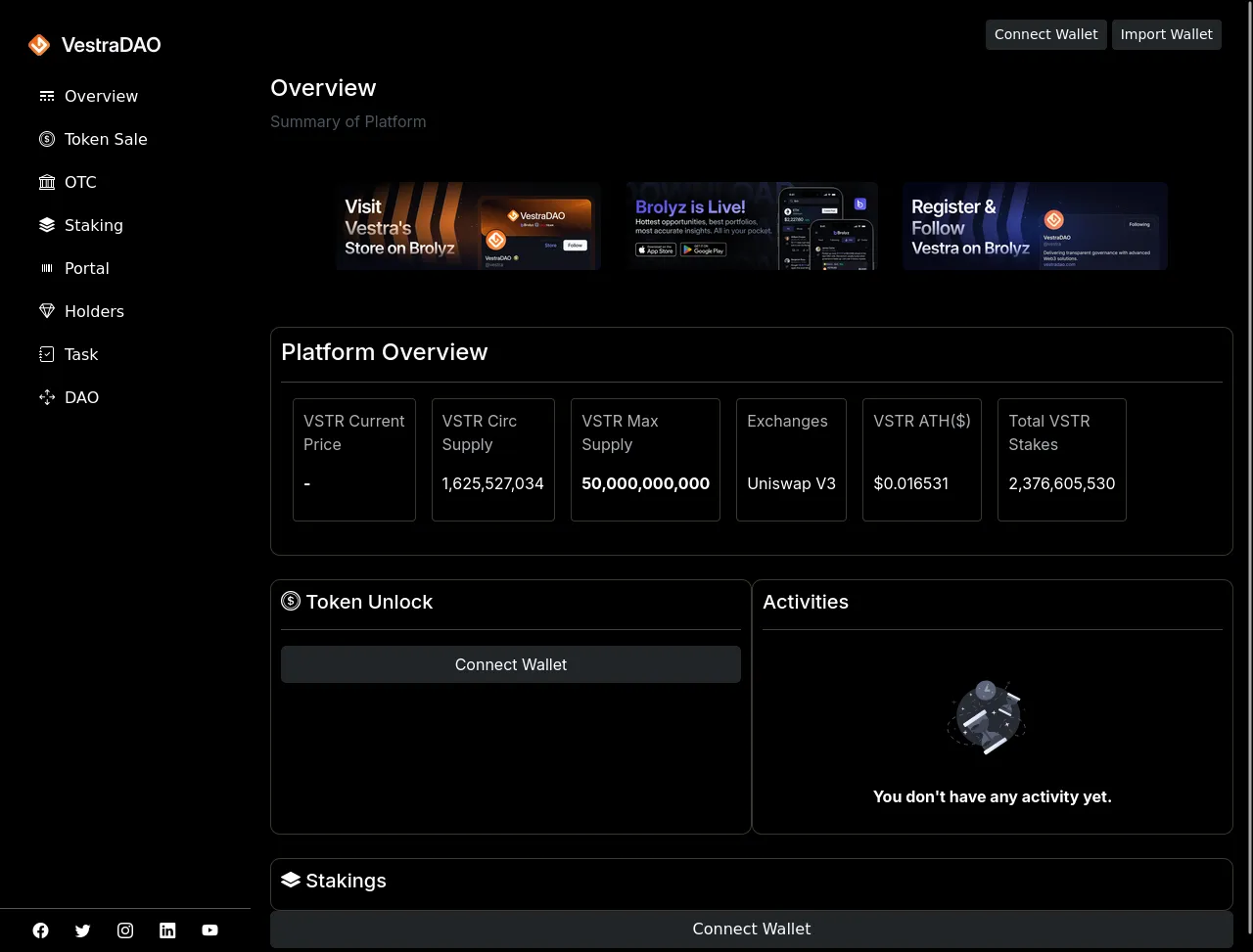
Task: Open the Visit Vestra's Store banner
Action: click(x=468, y=226)
